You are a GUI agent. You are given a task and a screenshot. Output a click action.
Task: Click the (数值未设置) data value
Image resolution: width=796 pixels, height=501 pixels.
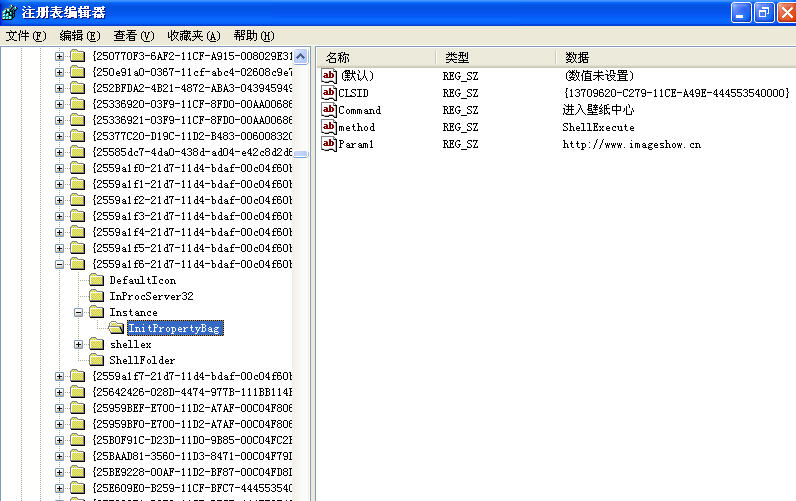tap(599, 76)
